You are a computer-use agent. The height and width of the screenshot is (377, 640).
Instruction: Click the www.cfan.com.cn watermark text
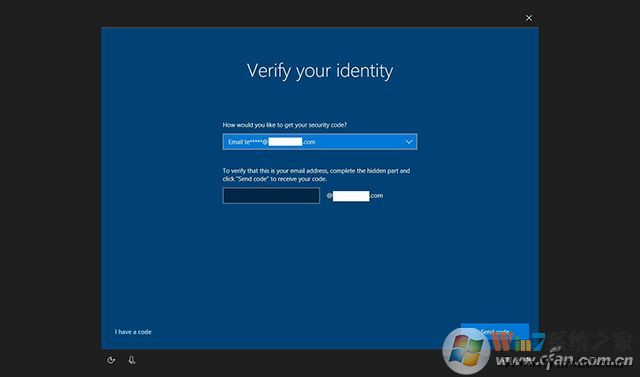[x=564, y=360]
